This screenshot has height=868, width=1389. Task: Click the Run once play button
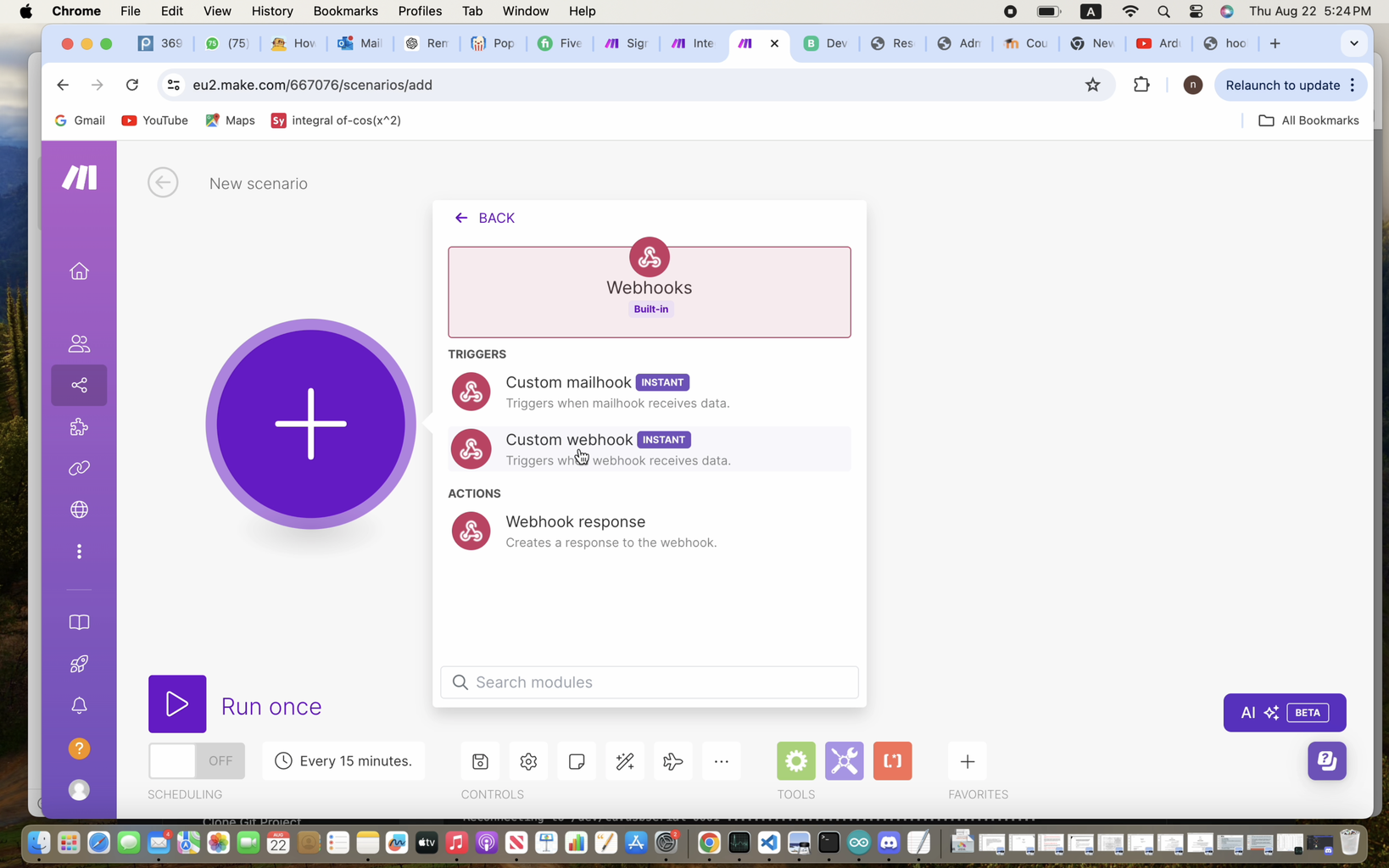pos(177,704)
